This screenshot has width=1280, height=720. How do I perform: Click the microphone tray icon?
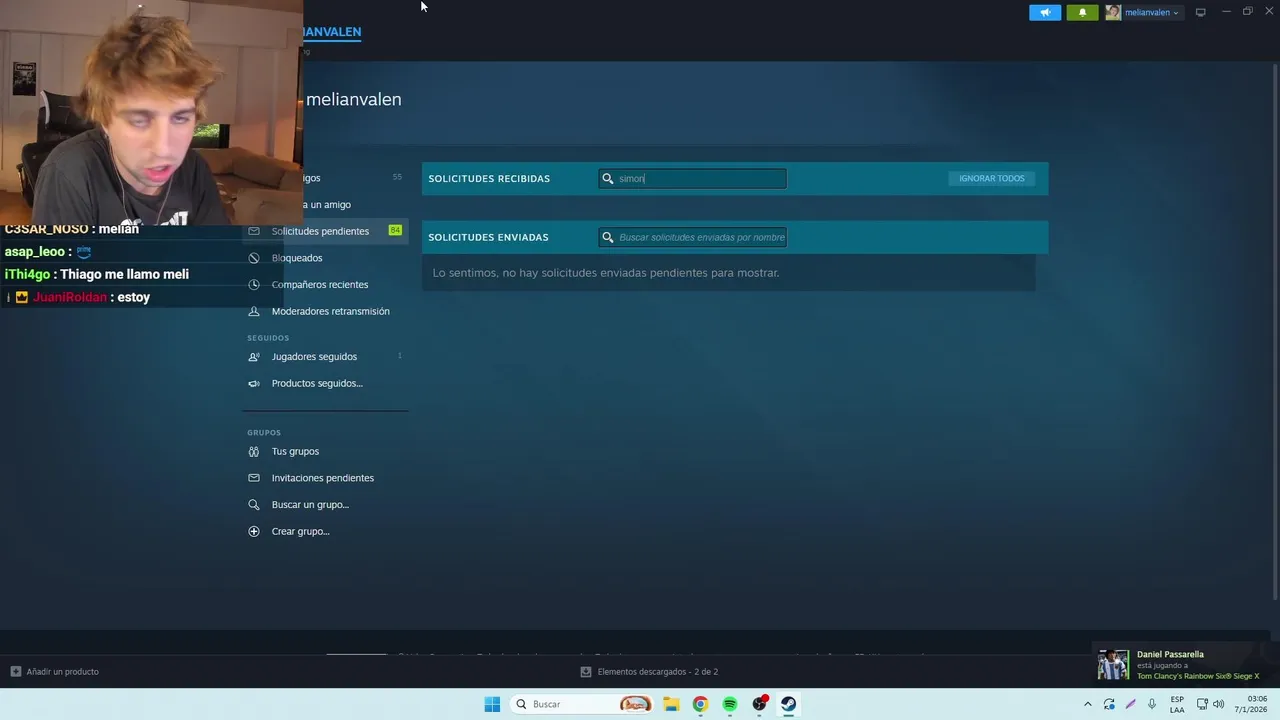click(x=1152, y=704)
